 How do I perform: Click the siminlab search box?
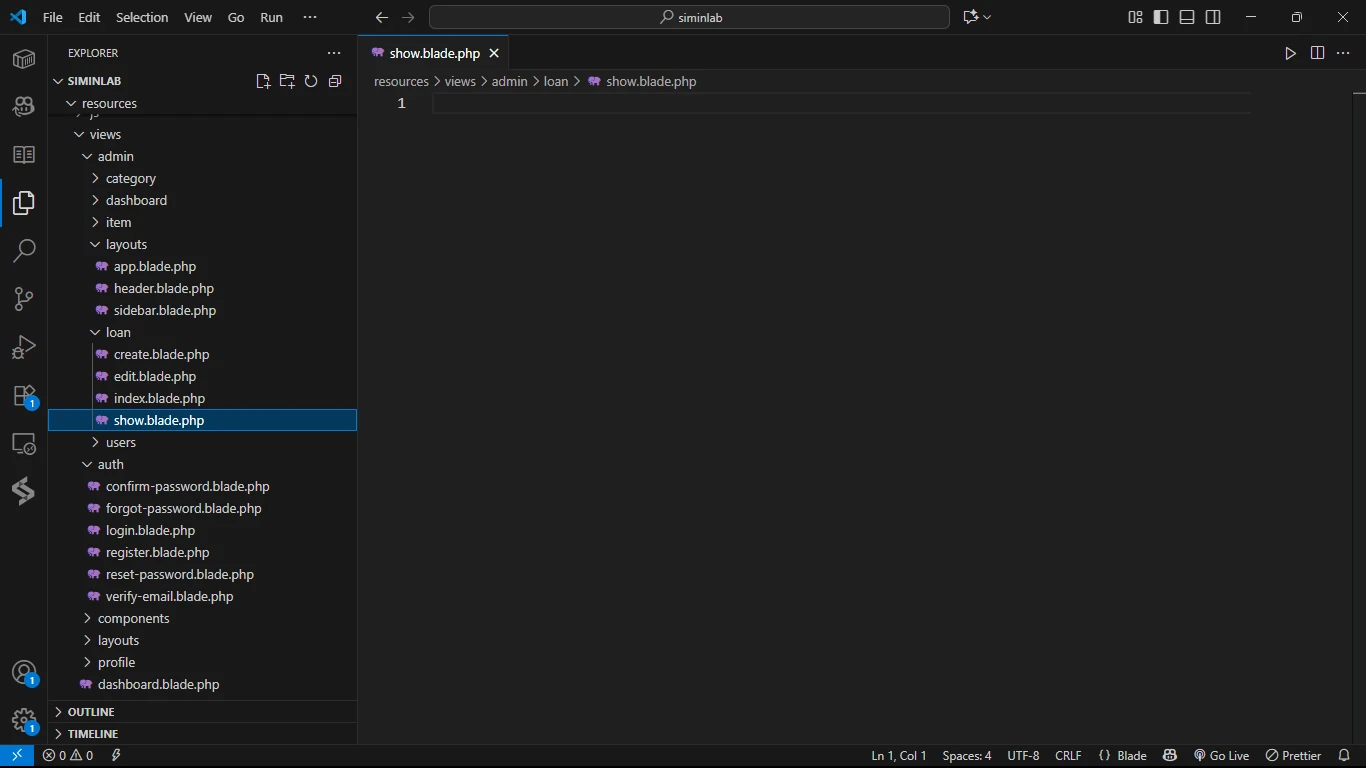(689, 17)
